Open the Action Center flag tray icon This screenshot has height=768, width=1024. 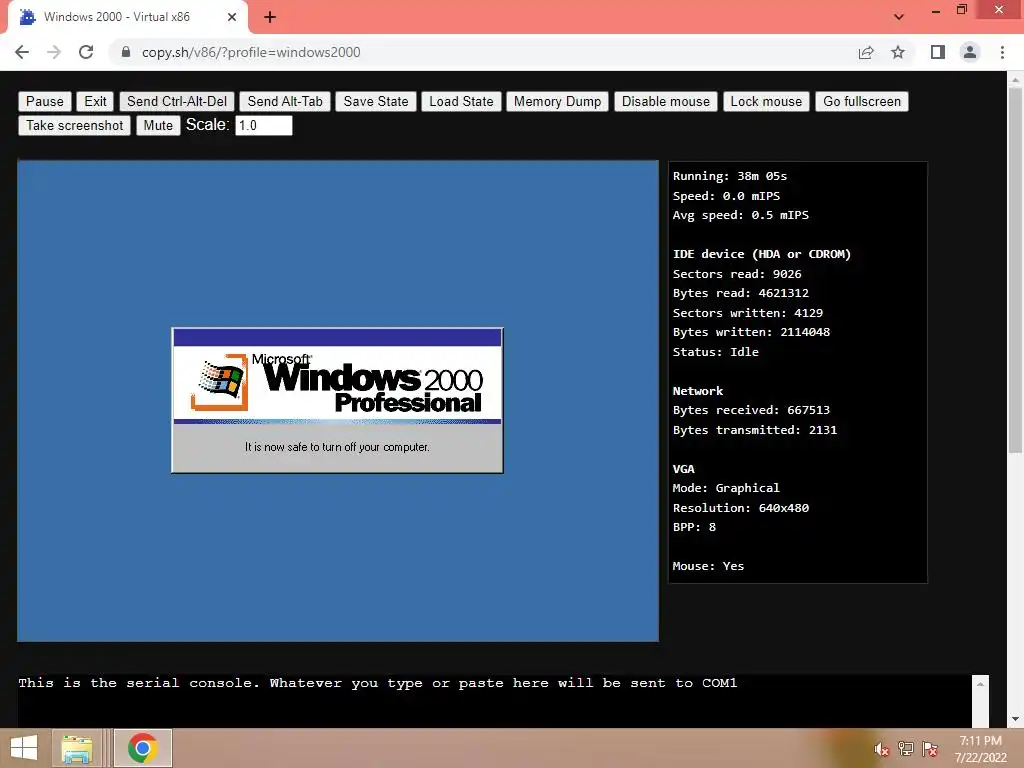[930, 749]
